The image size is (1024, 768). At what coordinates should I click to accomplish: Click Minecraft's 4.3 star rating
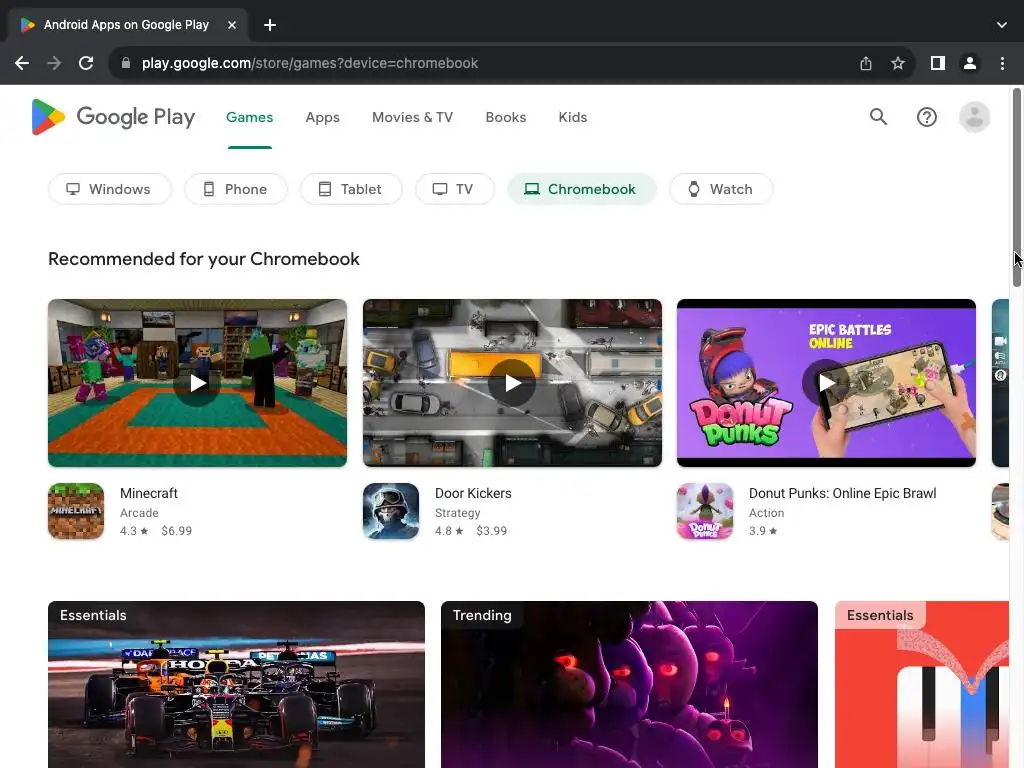134,531
